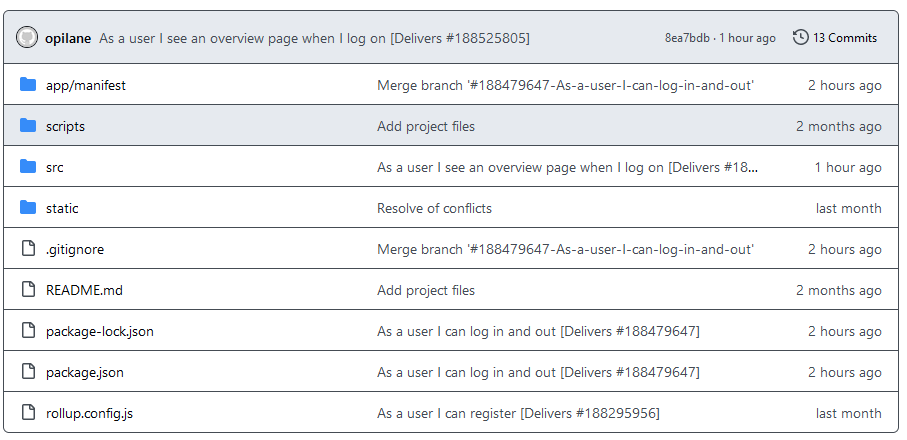907x440 pixels.
Task: Open the src folder name link
Action: 54,168
